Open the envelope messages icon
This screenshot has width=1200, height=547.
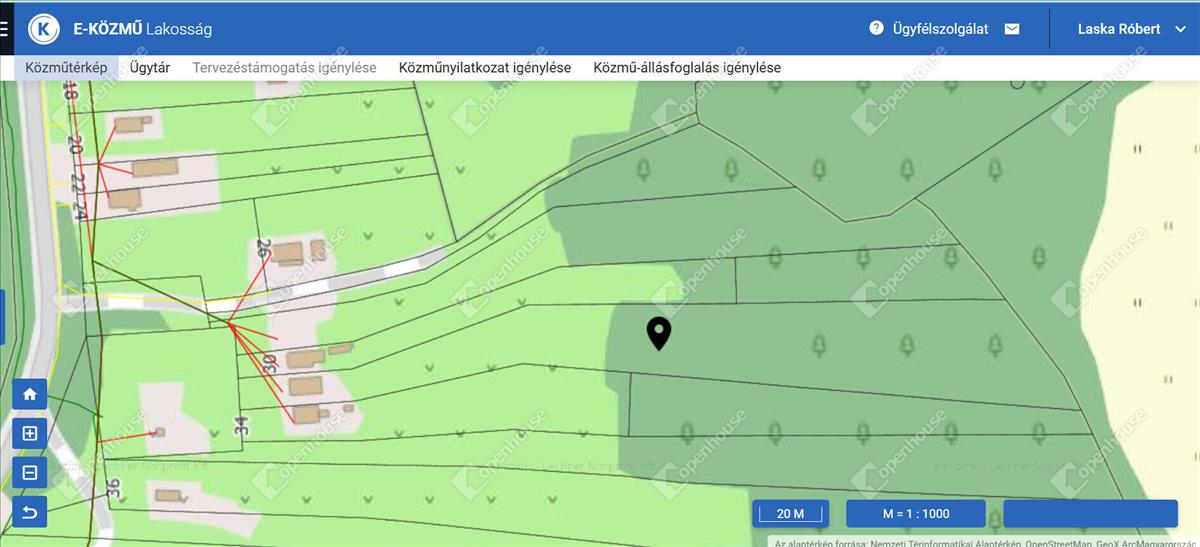click(x=1012, y=29)
